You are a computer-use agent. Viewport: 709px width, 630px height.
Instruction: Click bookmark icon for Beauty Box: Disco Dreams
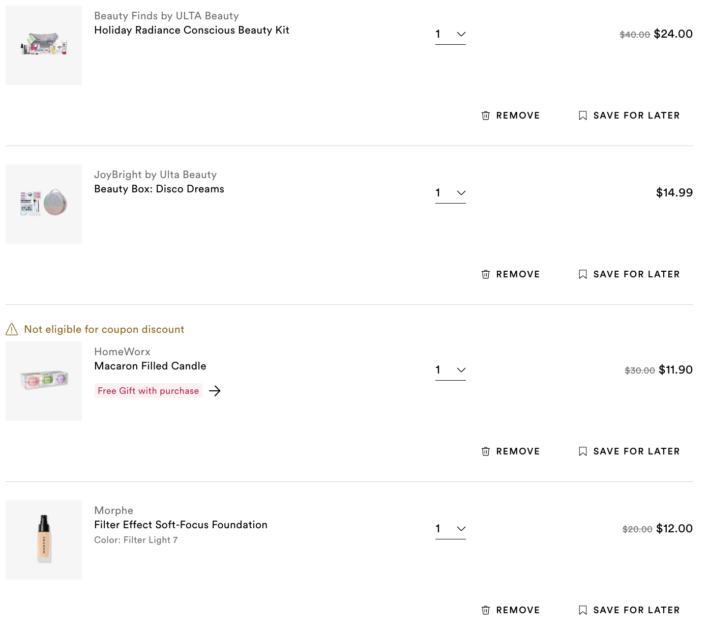(x=583, y=275)
